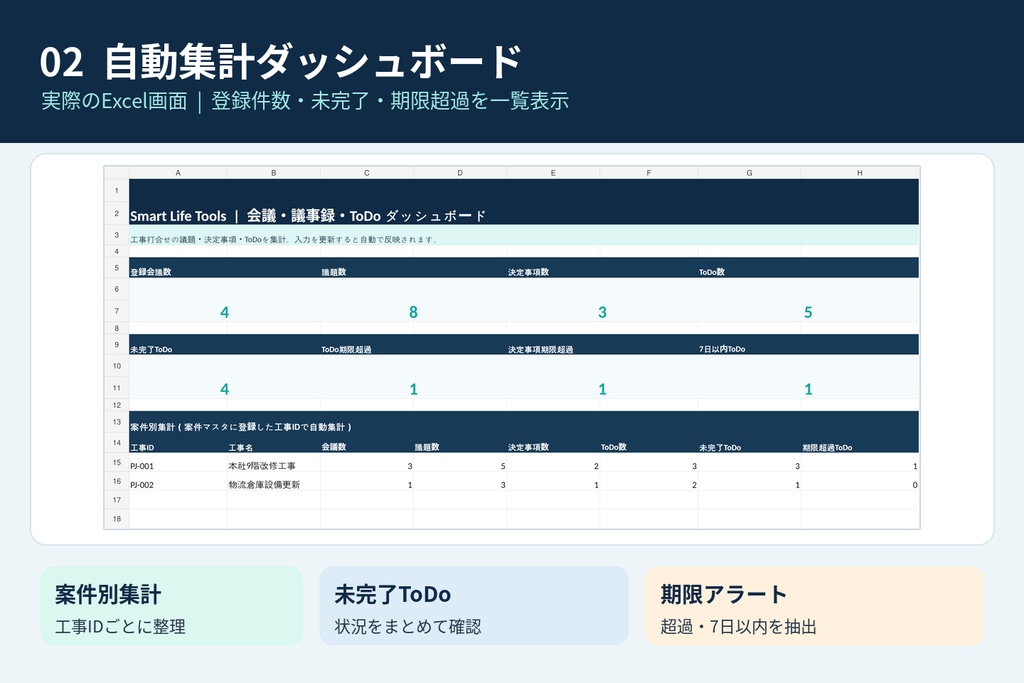This screenshot has height=683, width=1024.
Task: Click the value 1 under 7日以内ToDo
Action: (x=808, y=389)
